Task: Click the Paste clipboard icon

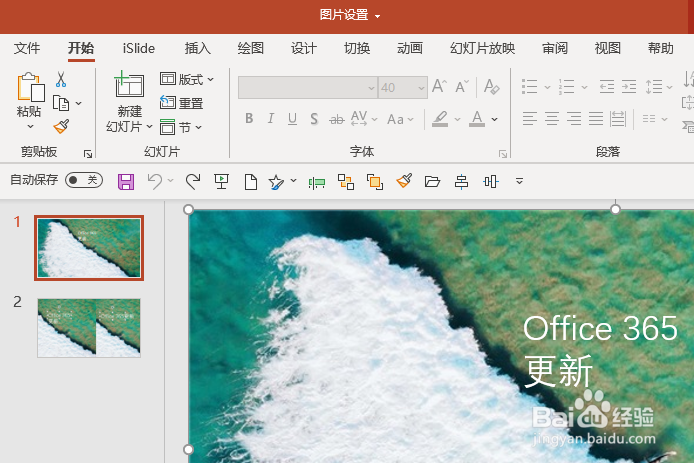Action: (31, 87)
